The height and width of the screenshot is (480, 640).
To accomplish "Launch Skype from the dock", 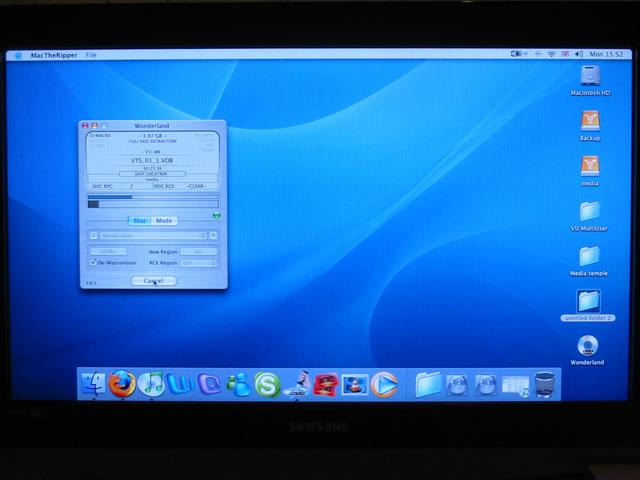I will (x=268, y=384).
